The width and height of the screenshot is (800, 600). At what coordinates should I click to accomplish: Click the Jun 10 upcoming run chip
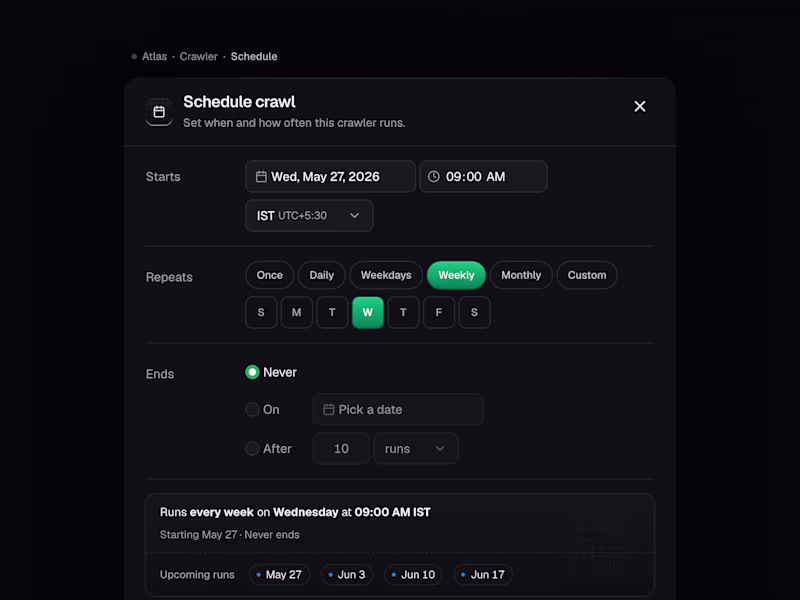click(413, 574)
